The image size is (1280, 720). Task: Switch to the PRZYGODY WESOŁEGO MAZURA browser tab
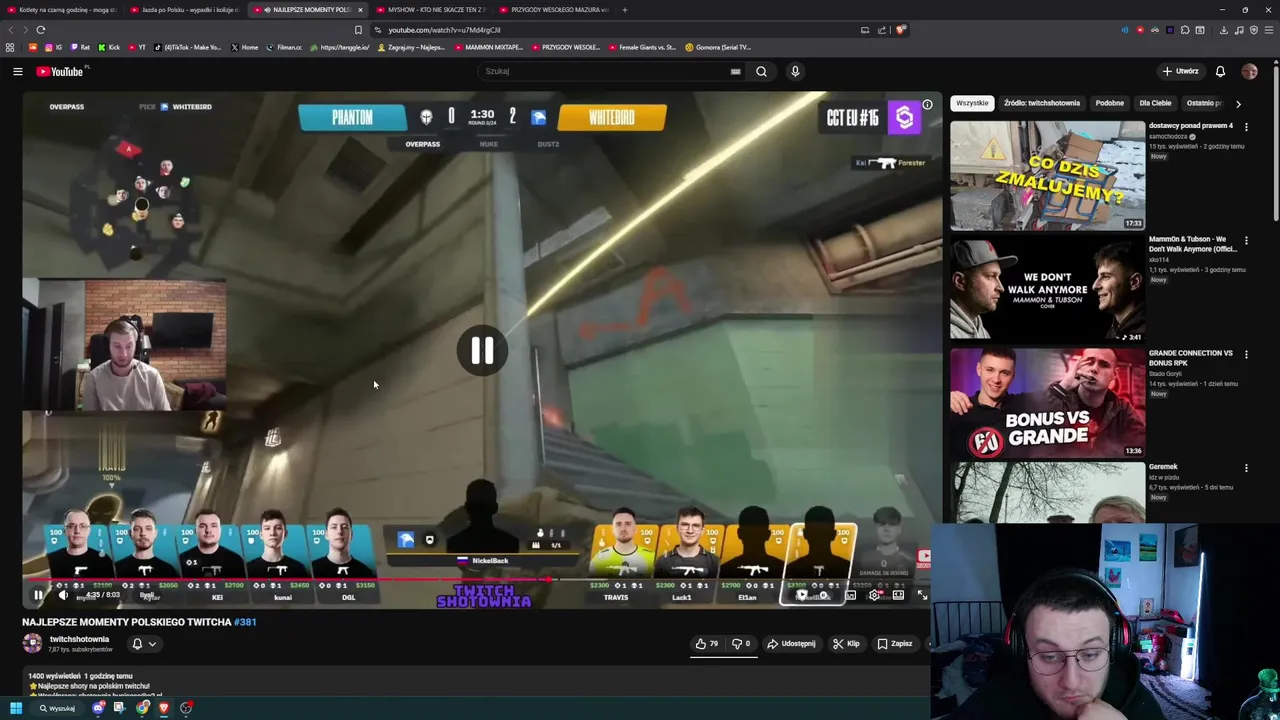(x=554, y=10)
